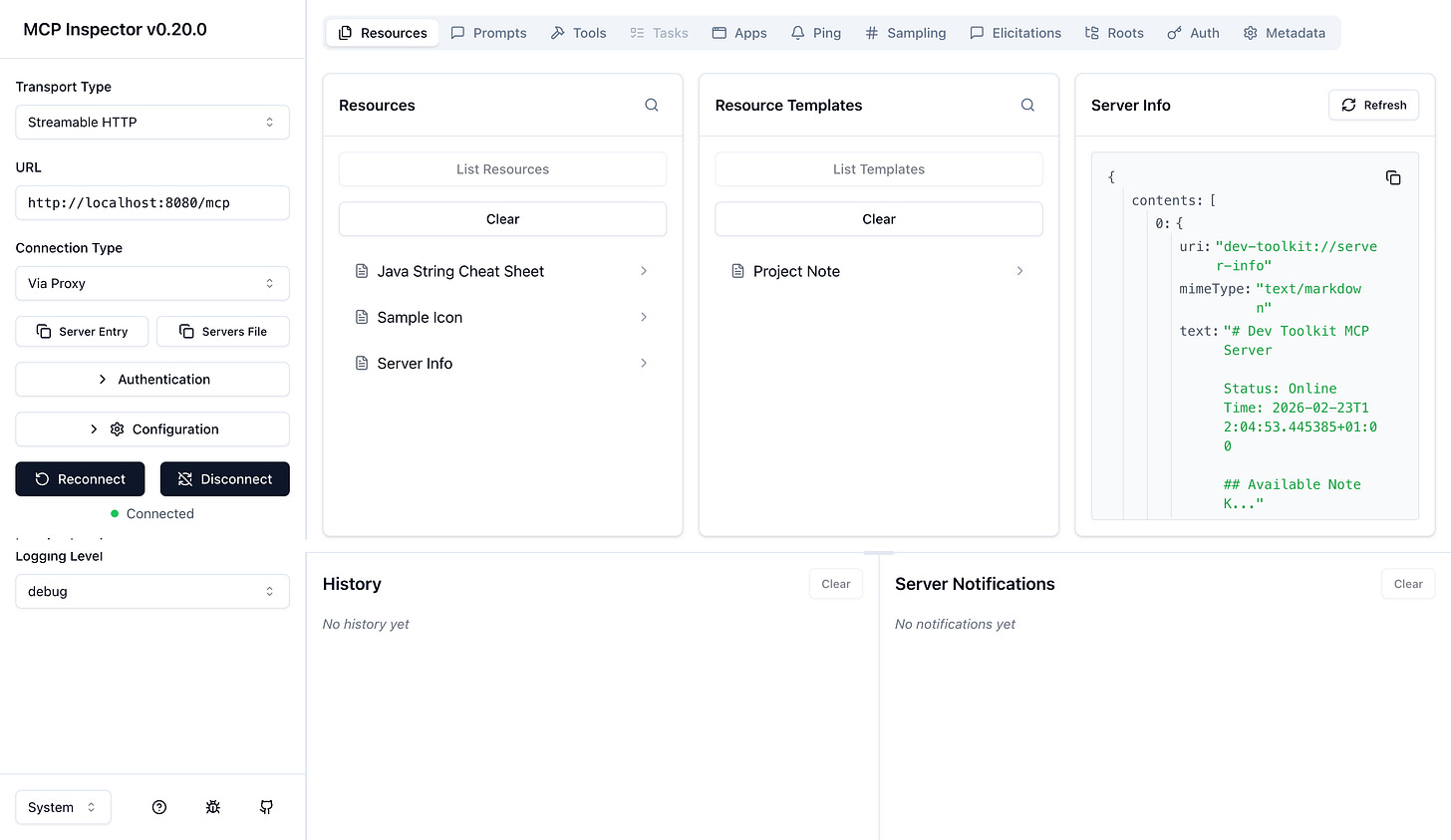Expand the Configuration section
The height and width of the screenshot is (840, 1451).
point(151,428)
